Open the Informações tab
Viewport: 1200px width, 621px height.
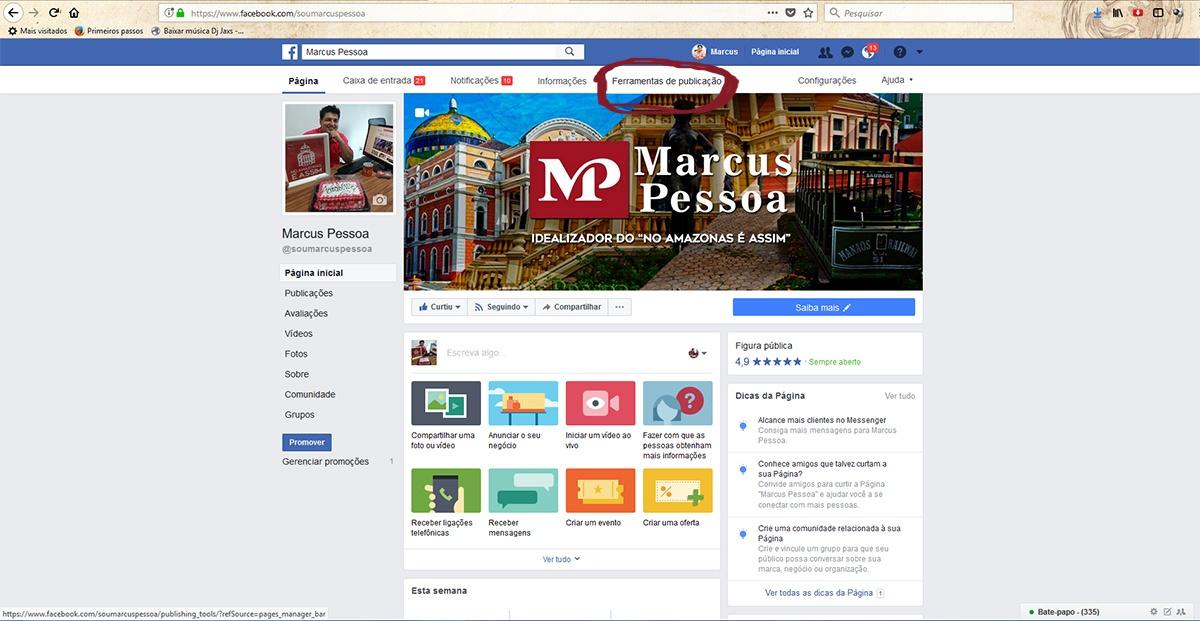pos(562,81)
